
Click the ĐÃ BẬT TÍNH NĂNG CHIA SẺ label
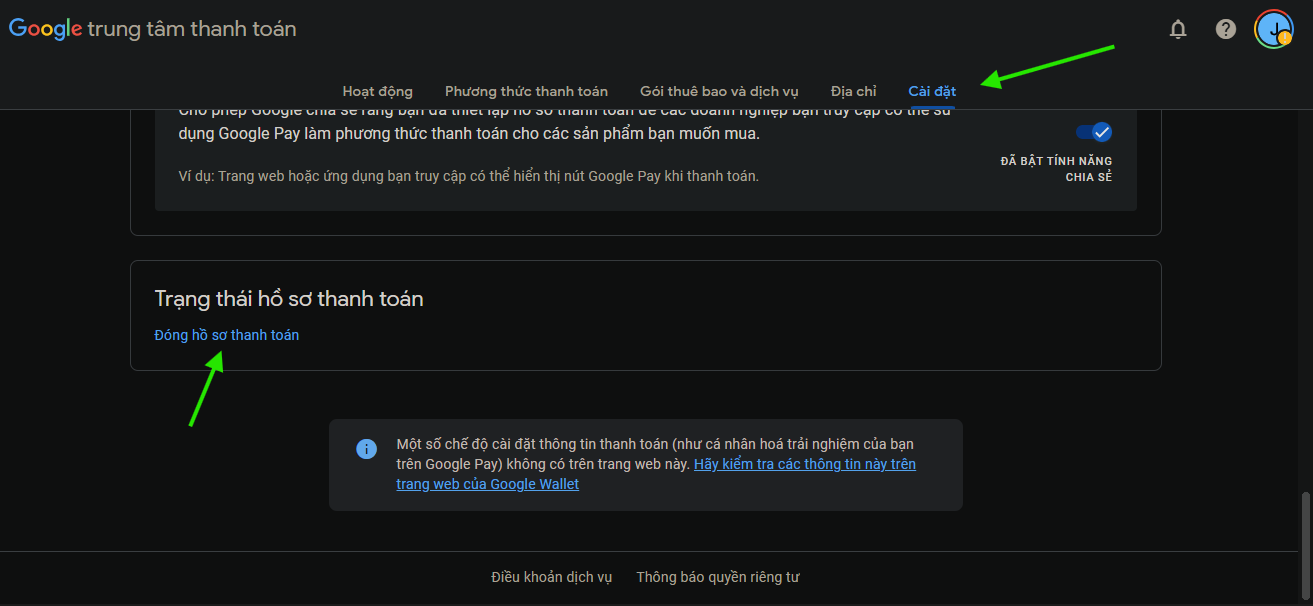1056,169
